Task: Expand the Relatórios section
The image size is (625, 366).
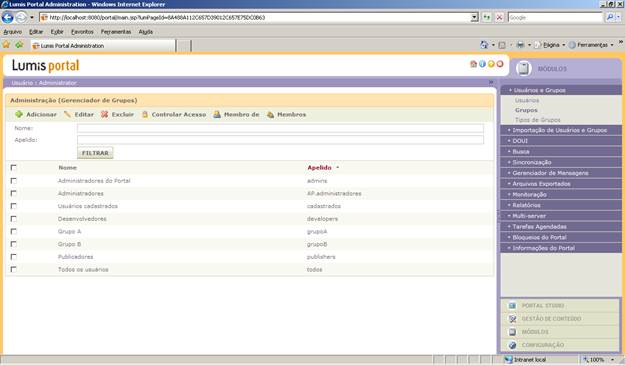Action: pos(561,205)
